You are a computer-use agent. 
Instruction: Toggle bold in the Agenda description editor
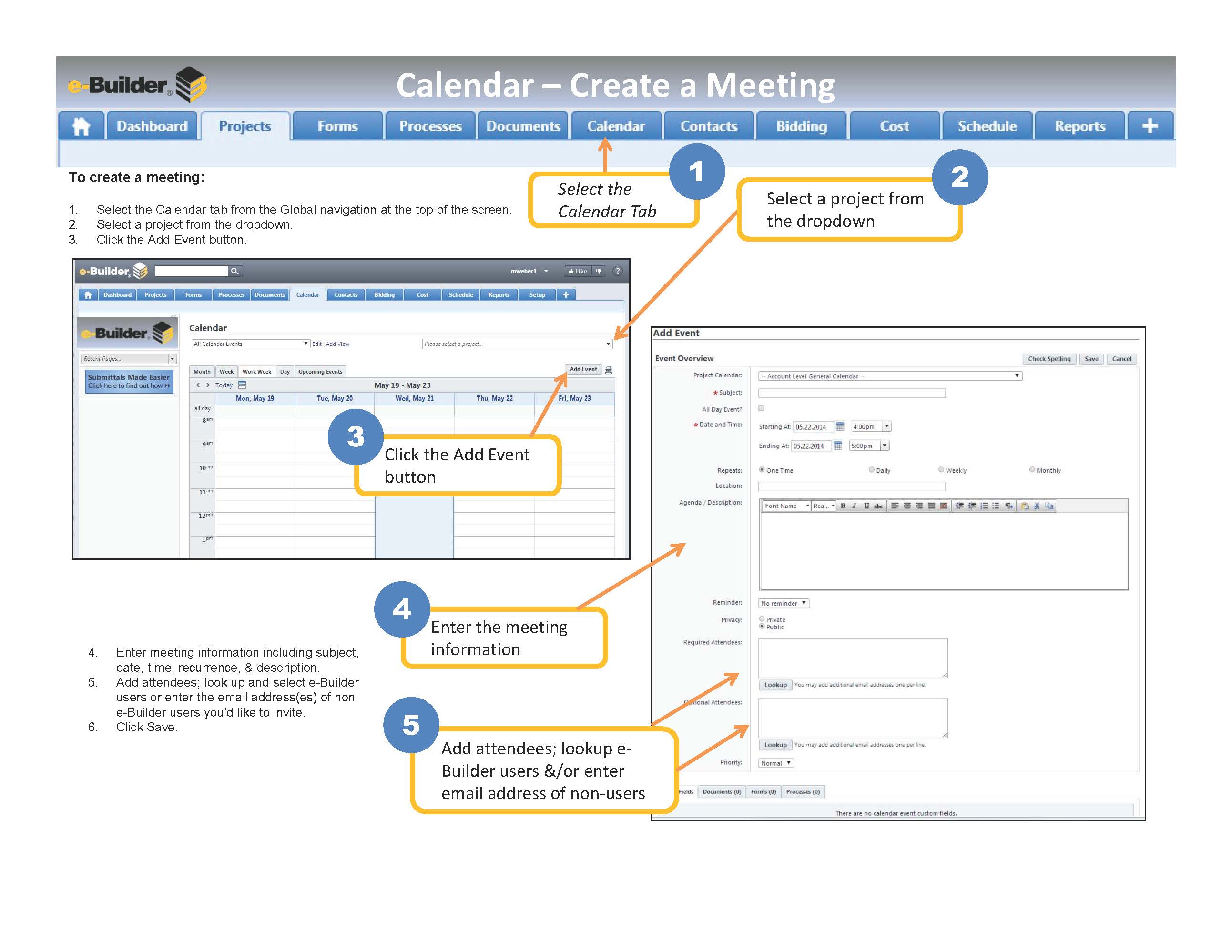[x=843, y=506]
